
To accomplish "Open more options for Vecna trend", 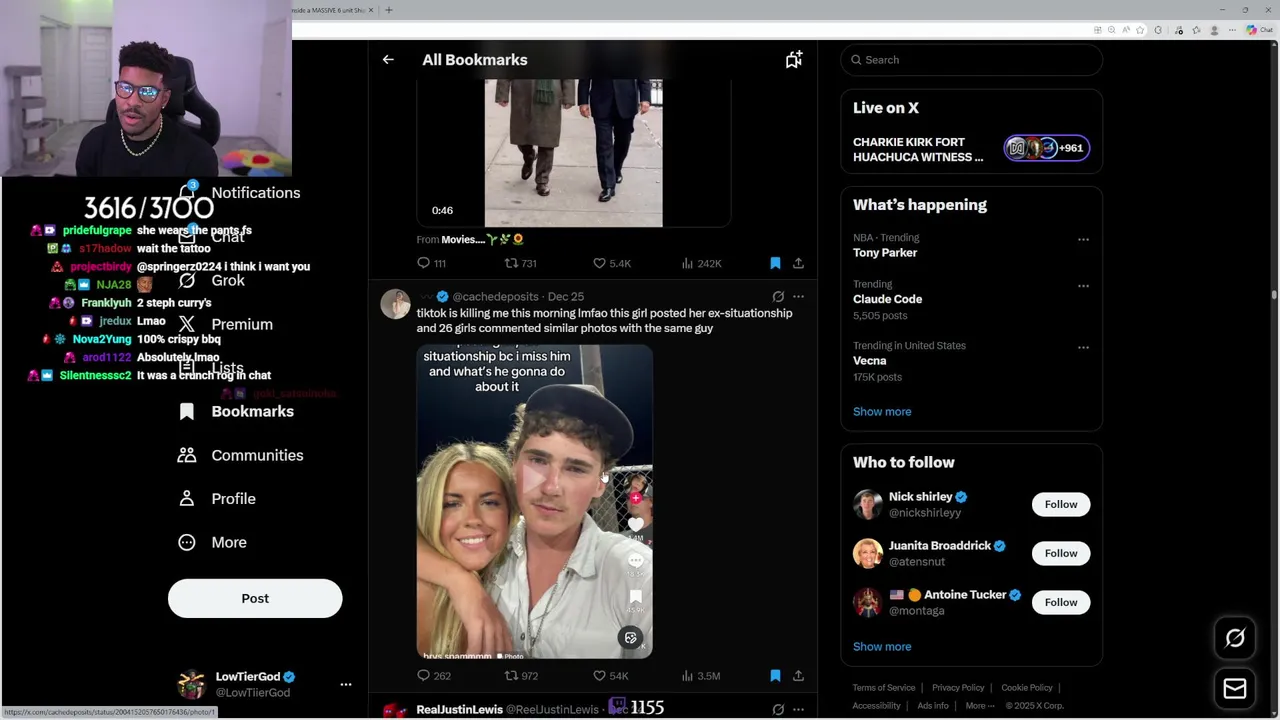I will (1083, 348).
